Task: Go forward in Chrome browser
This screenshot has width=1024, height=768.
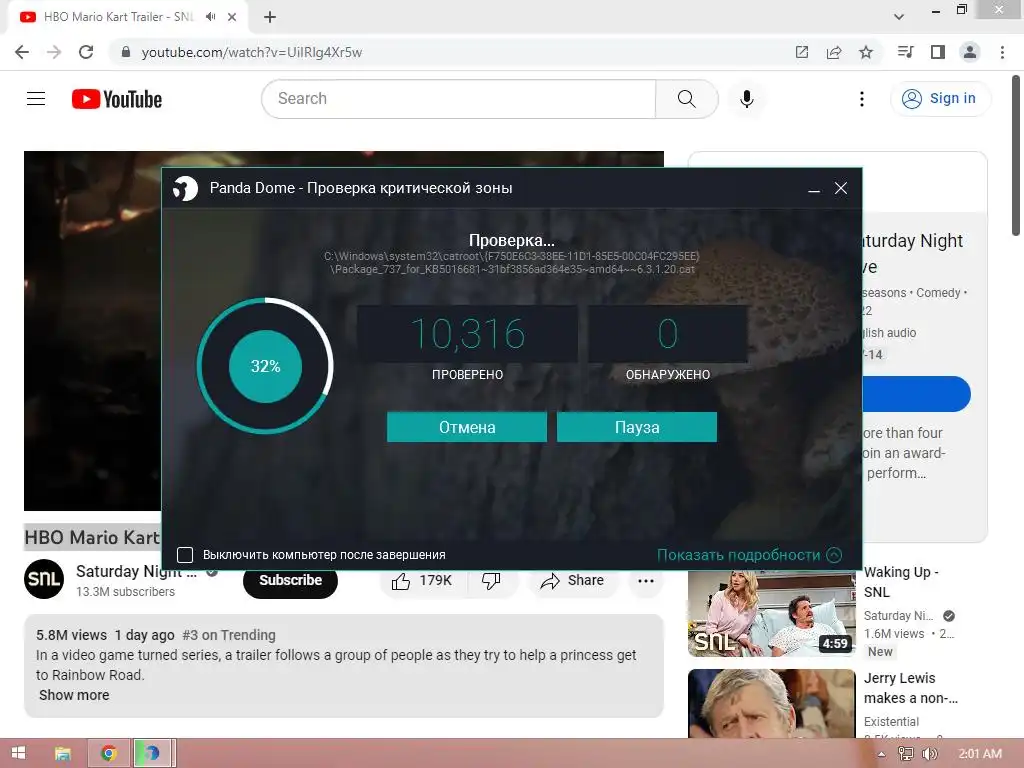Action: click(54, 52)
